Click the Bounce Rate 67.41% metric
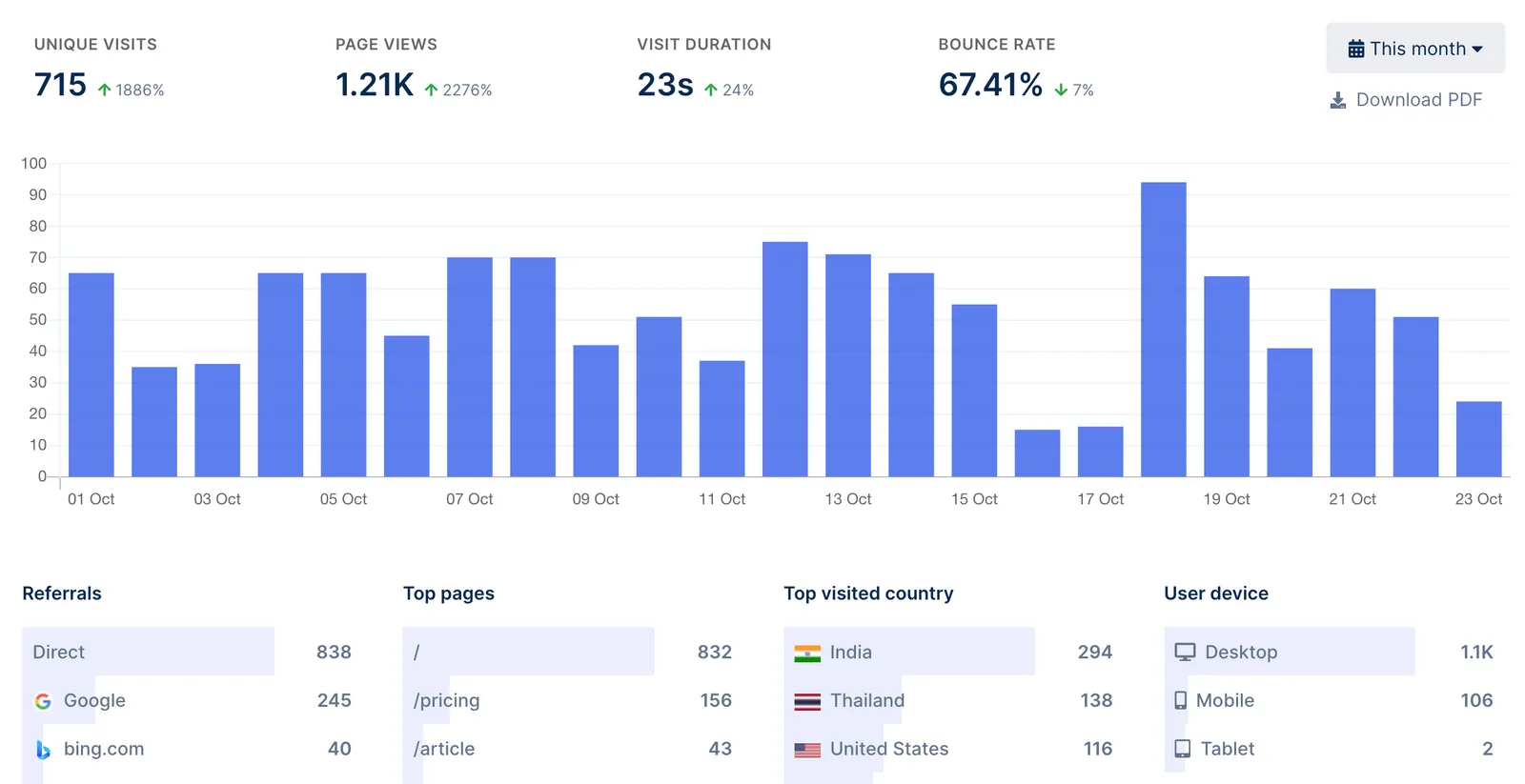This screenshot has height=784, width=1525. 990,85
